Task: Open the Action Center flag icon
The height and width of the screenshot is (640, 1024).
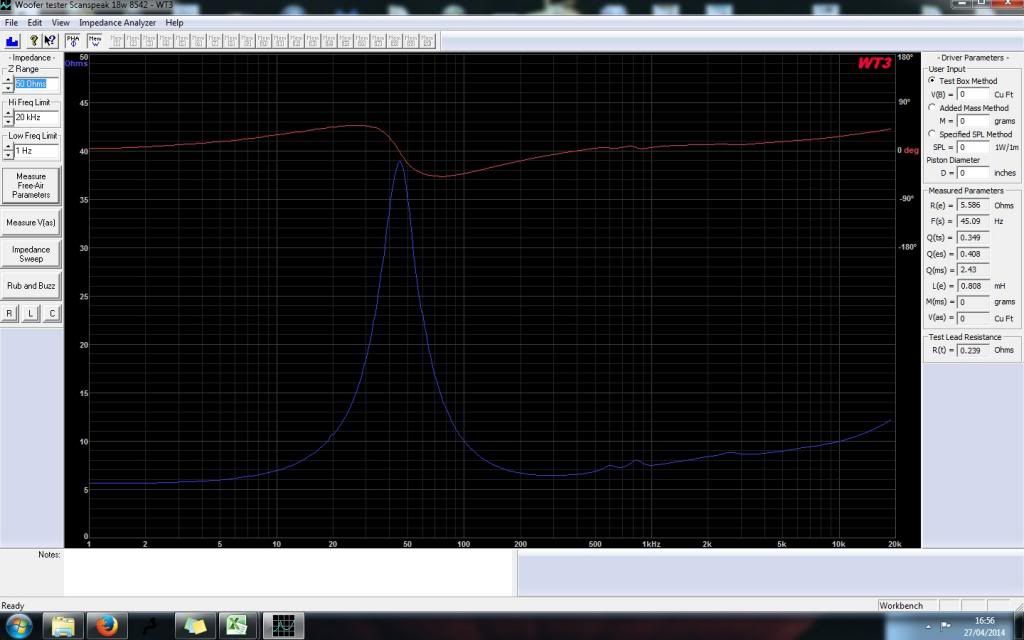Action: [945, 626]
